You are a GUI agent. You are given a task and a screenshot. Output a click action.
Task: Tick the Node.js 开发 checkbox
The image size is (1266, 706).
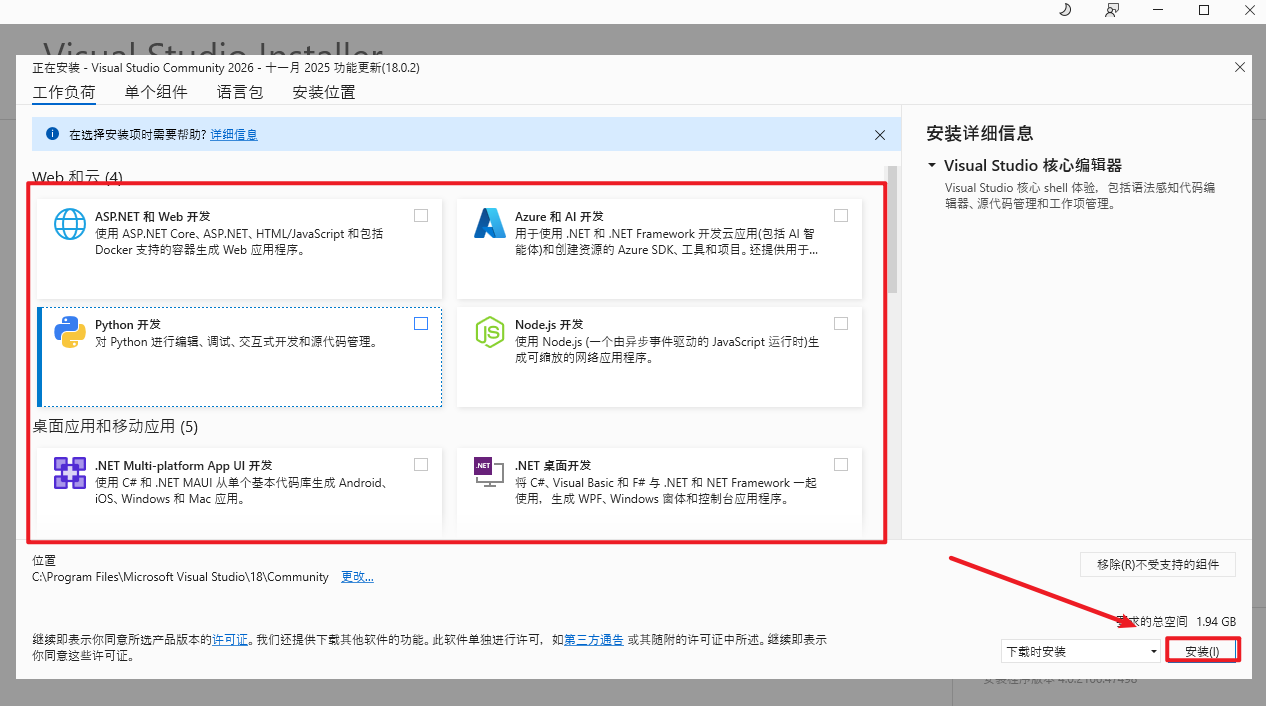click(x=841, y=323)
